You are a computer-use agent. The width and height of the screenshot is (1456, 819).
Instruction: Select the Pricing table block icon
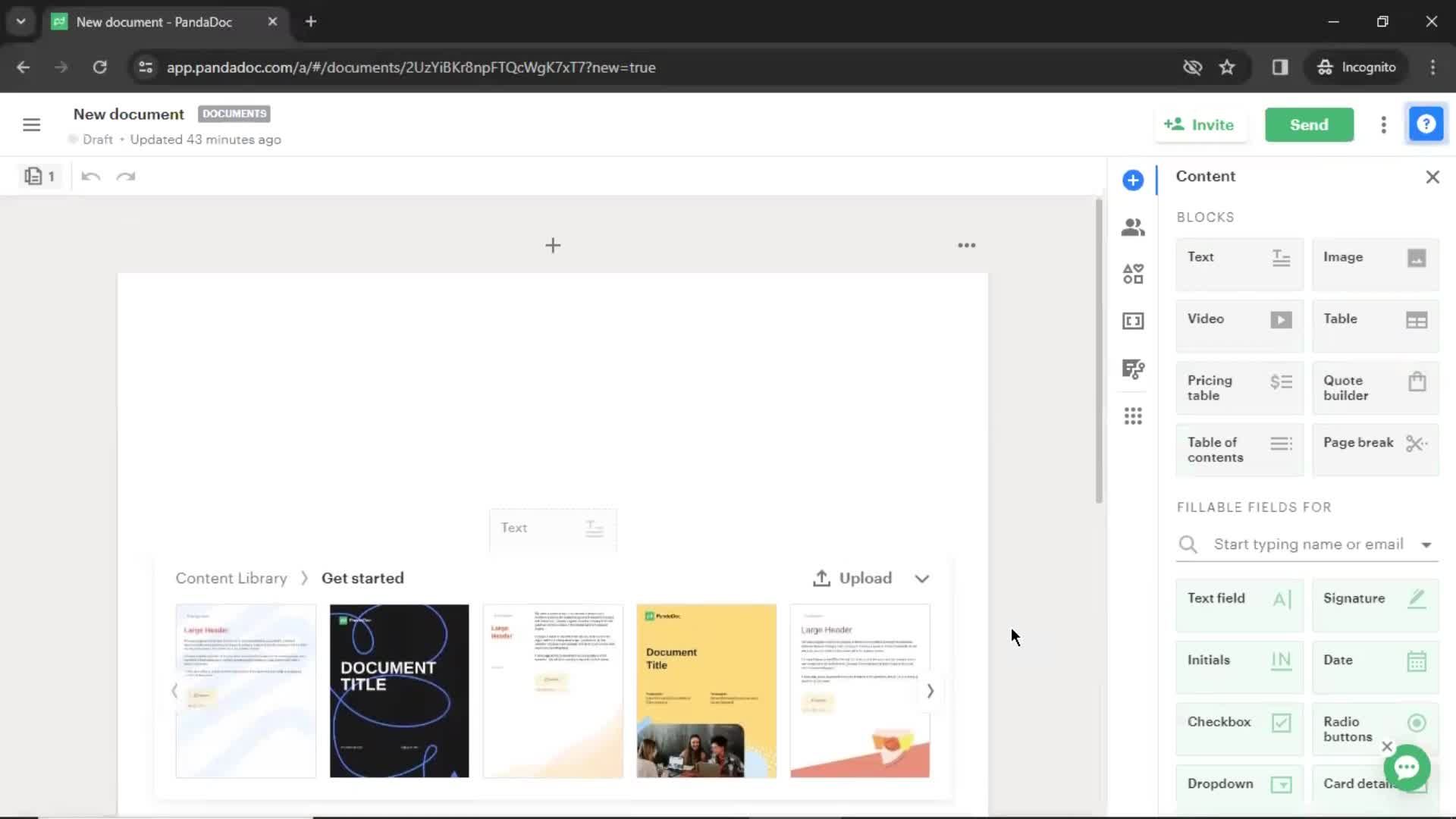coord(1280,388)
